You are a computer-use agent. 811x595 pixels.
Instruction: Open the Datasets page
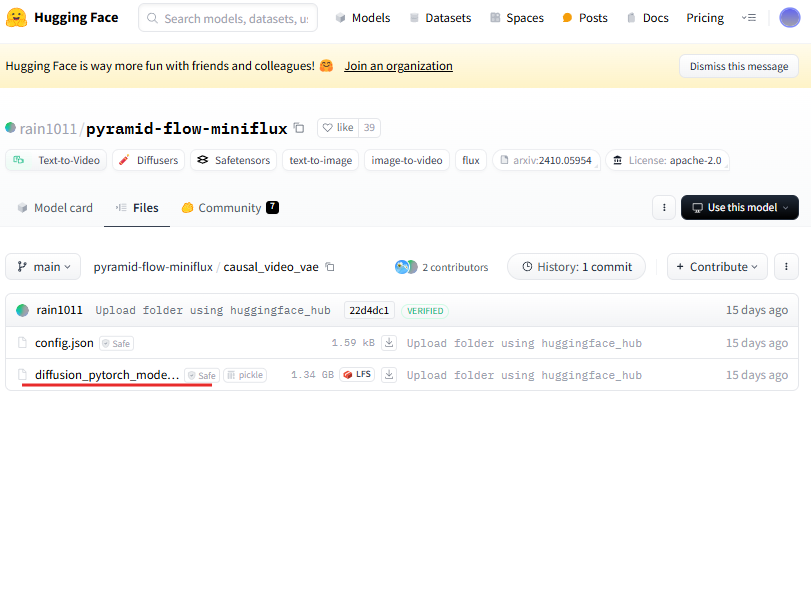[440, 18]
